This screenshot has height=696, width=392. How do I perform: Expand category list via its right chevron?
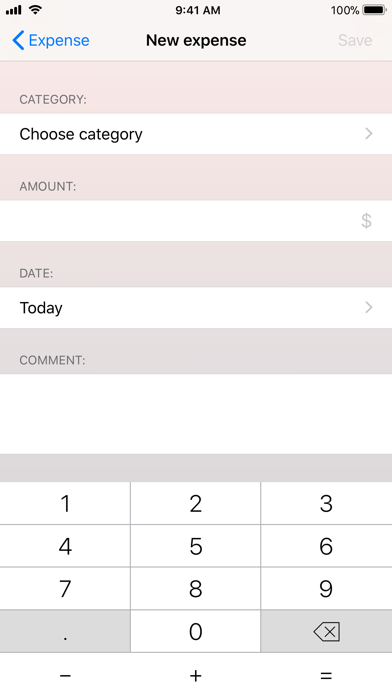[368, 134]
